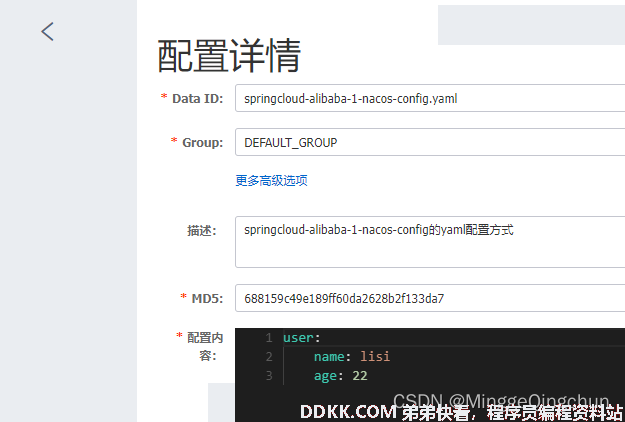
Task: Click 'name' key in config editor
Action: click(x=329, y=357)
